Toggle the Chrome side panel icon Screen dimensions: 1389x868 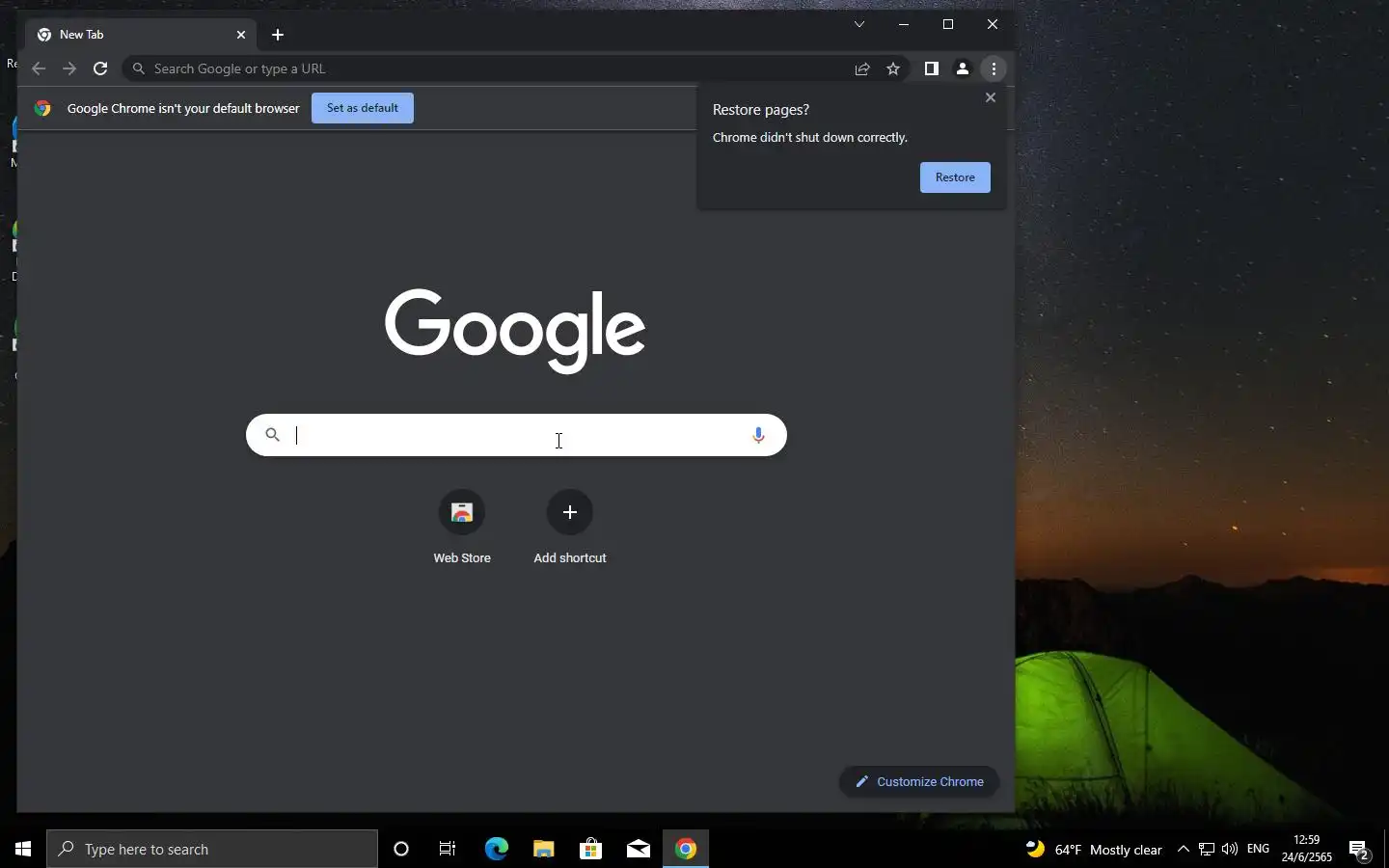click(931, 68)
